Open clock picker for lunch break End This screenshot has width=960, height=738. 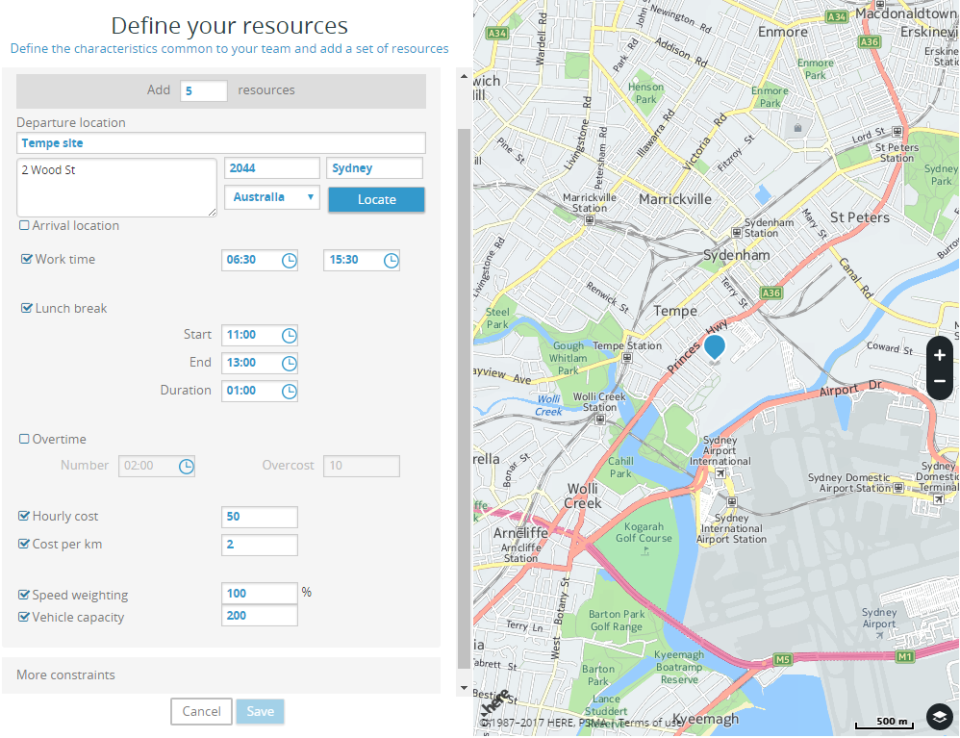(x=289, y=363)
